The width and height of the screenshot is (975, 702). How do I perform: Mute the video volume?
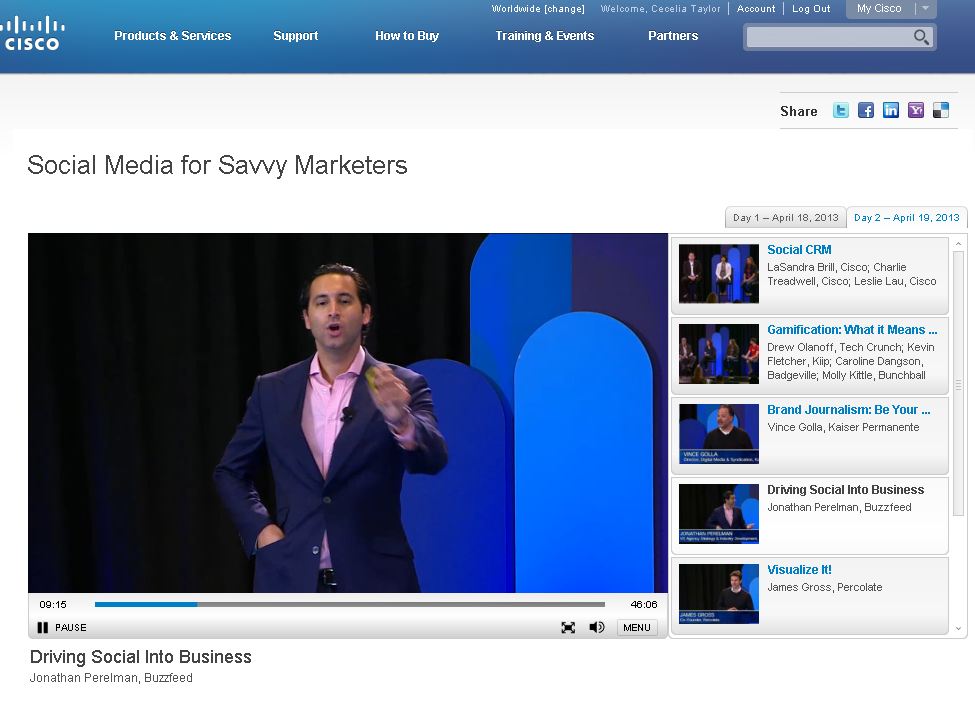point(596,627)
